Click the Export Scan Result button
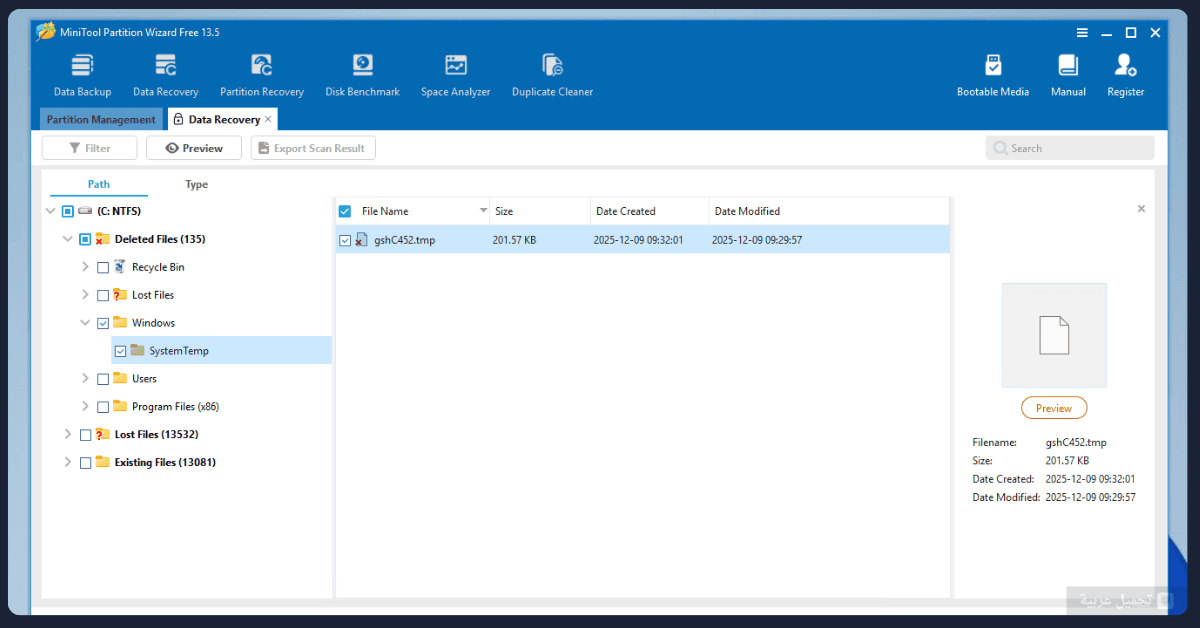Screen dimensions: 1200x628 (x=313, y=148)
